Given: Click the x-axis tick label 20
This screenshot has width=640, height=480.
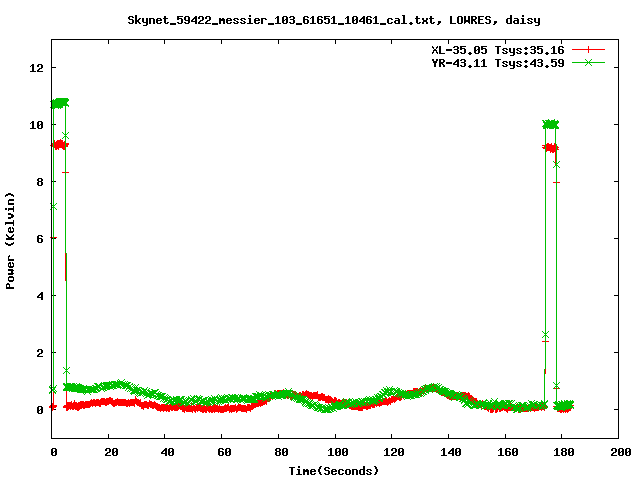Looking at the screenshot, I should (111, 452).
